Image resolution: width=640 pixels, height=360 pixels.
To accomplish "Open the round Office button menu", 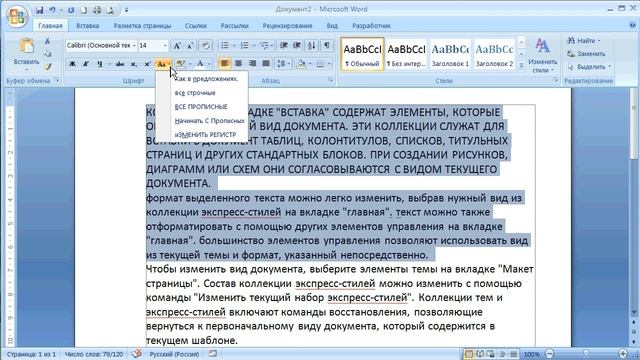I will 17,16.
